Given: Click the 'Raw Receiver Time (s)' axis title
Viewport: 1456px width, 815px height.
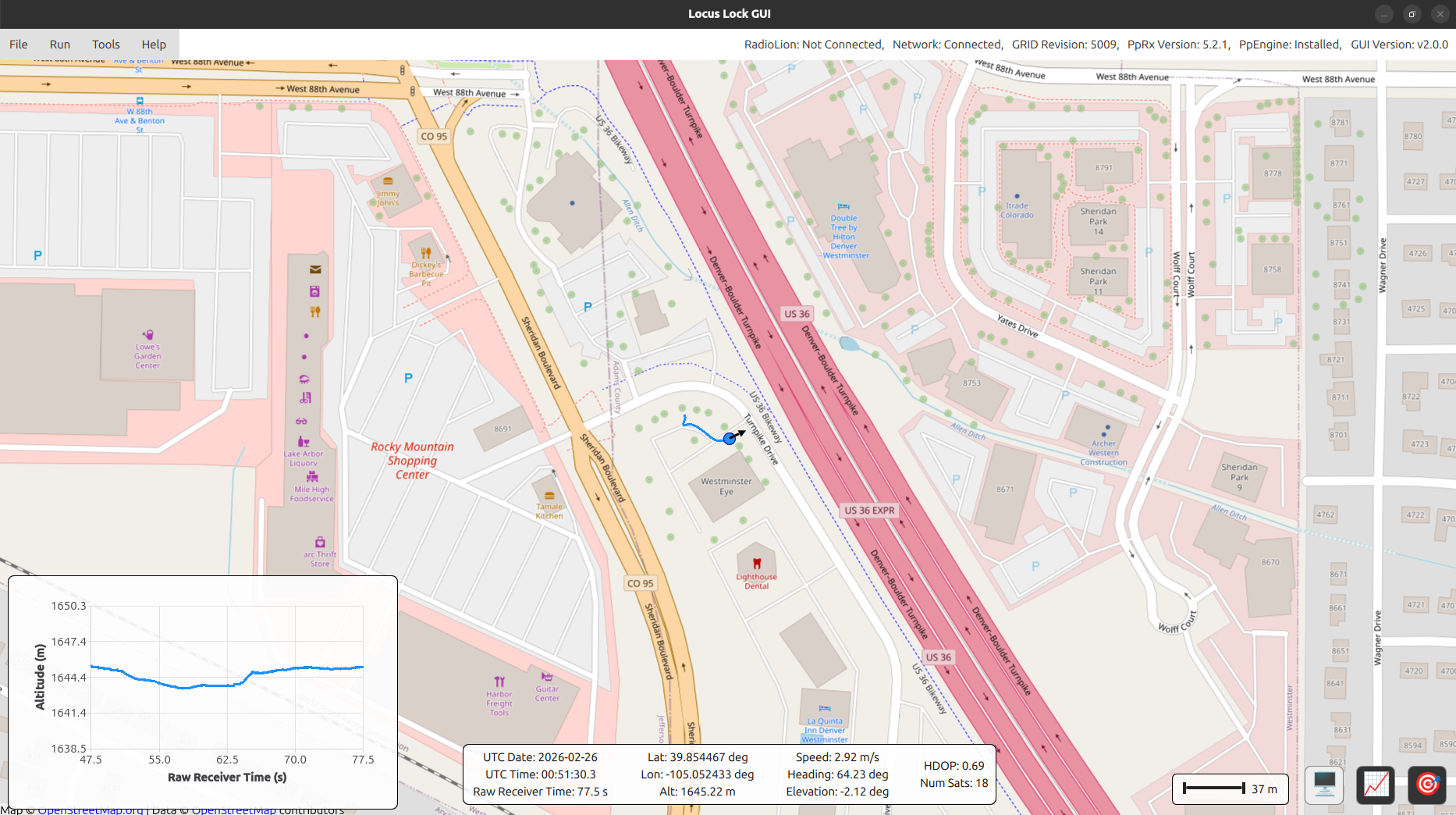Looking at the screenshot, I should (x=227, y=778).
